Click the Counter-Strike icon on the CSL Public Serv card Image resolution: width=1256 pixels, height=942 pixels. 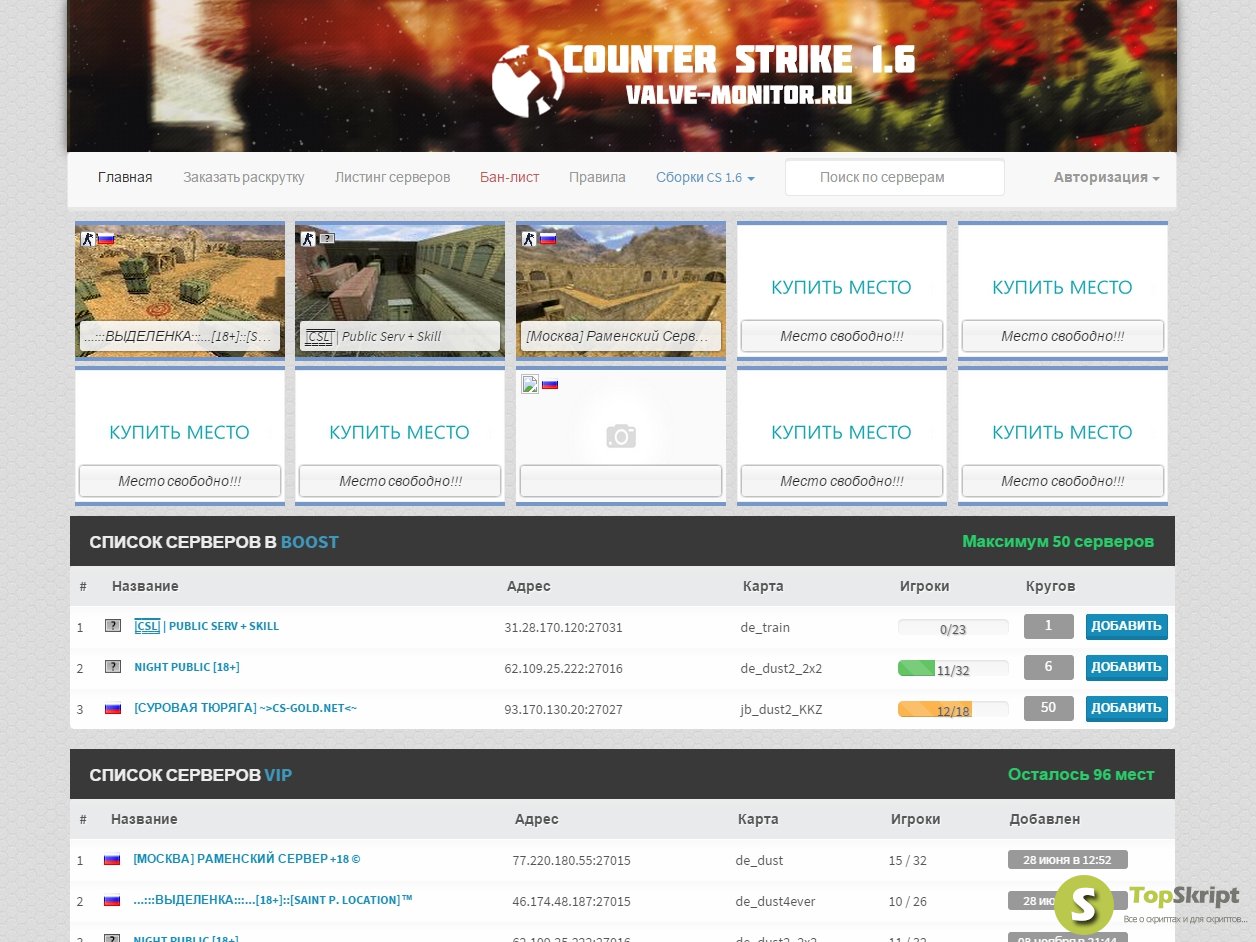point(308,239)
